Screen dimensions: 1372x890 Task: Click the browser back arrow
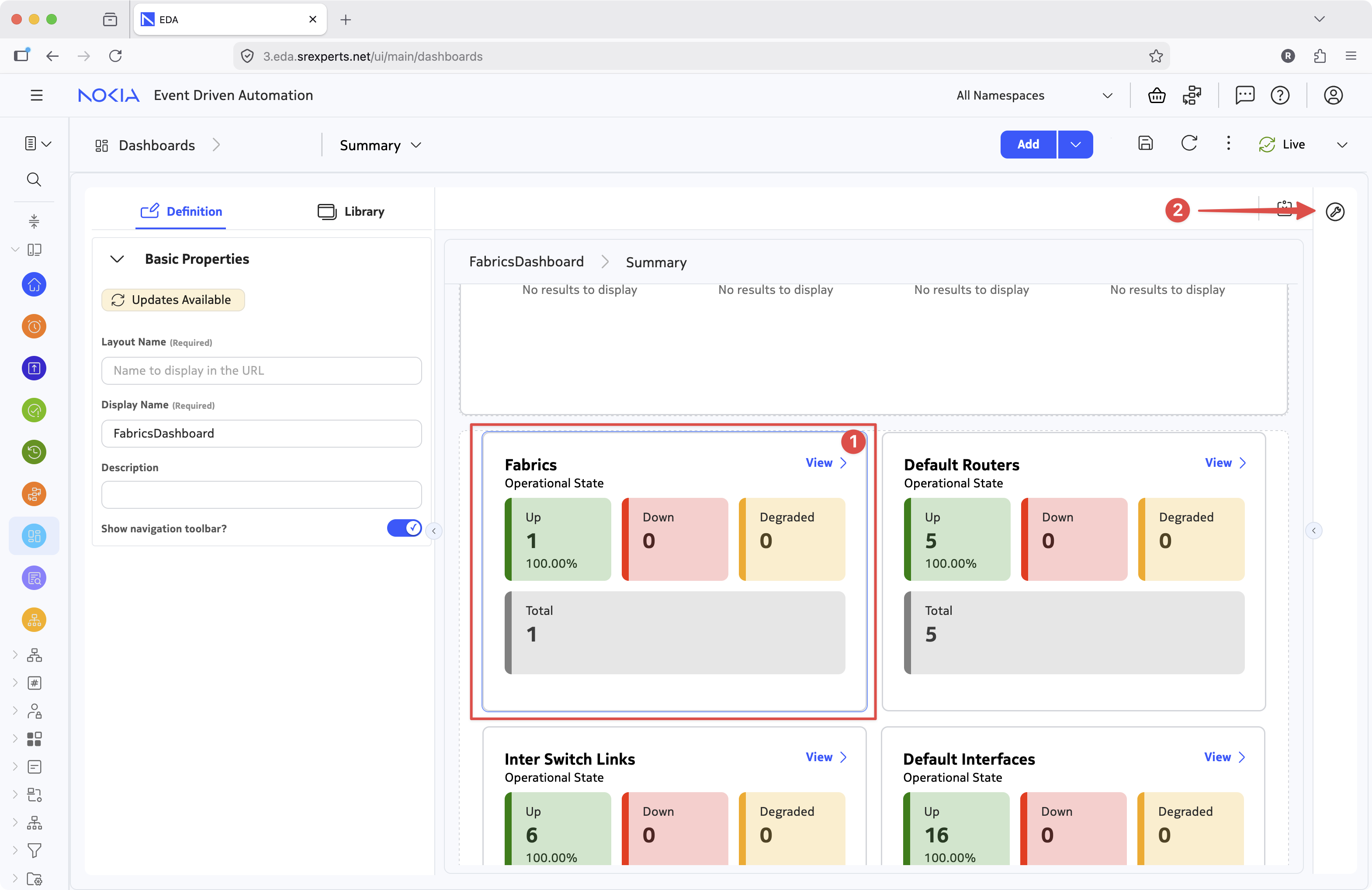click(x=52, y=56)
